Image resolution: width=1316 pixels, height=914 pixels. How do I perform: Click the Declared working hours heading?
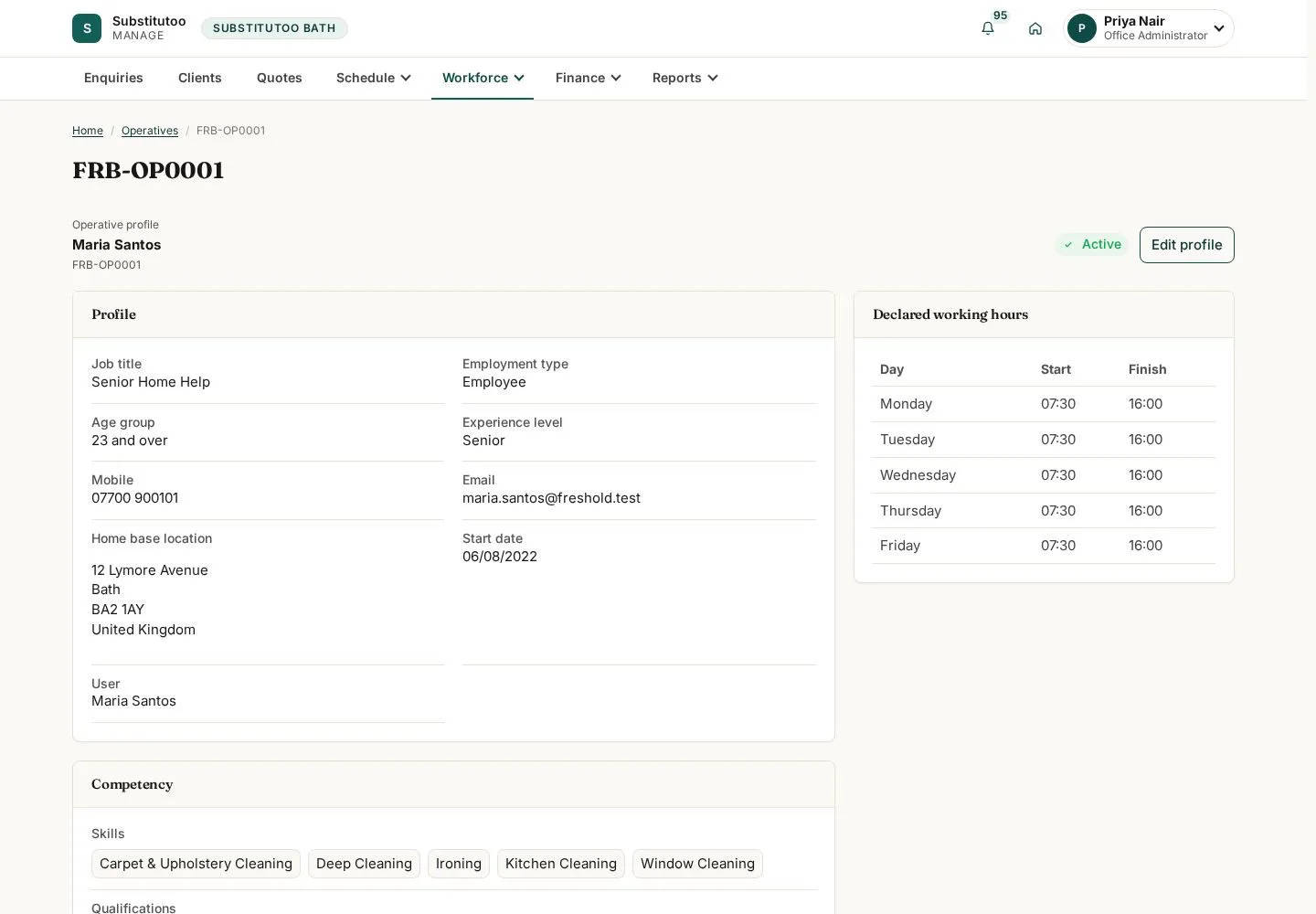(x=950, y=314)
